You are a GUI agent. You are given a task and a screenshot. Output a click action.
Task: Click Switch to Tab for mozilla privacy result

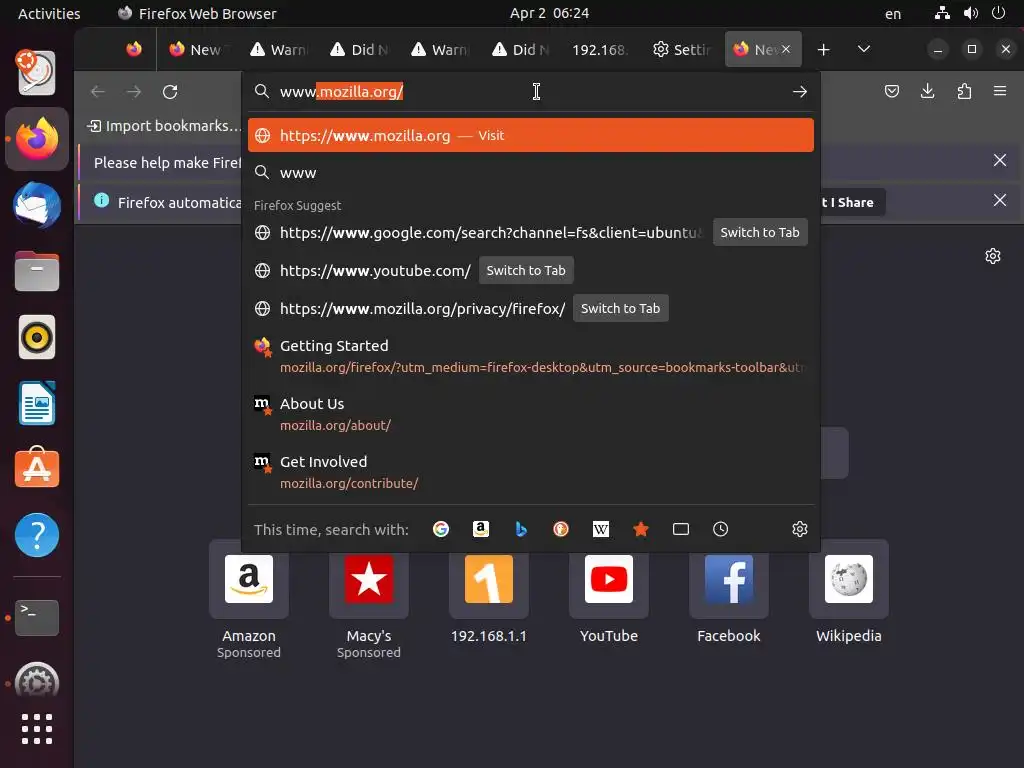620,308
